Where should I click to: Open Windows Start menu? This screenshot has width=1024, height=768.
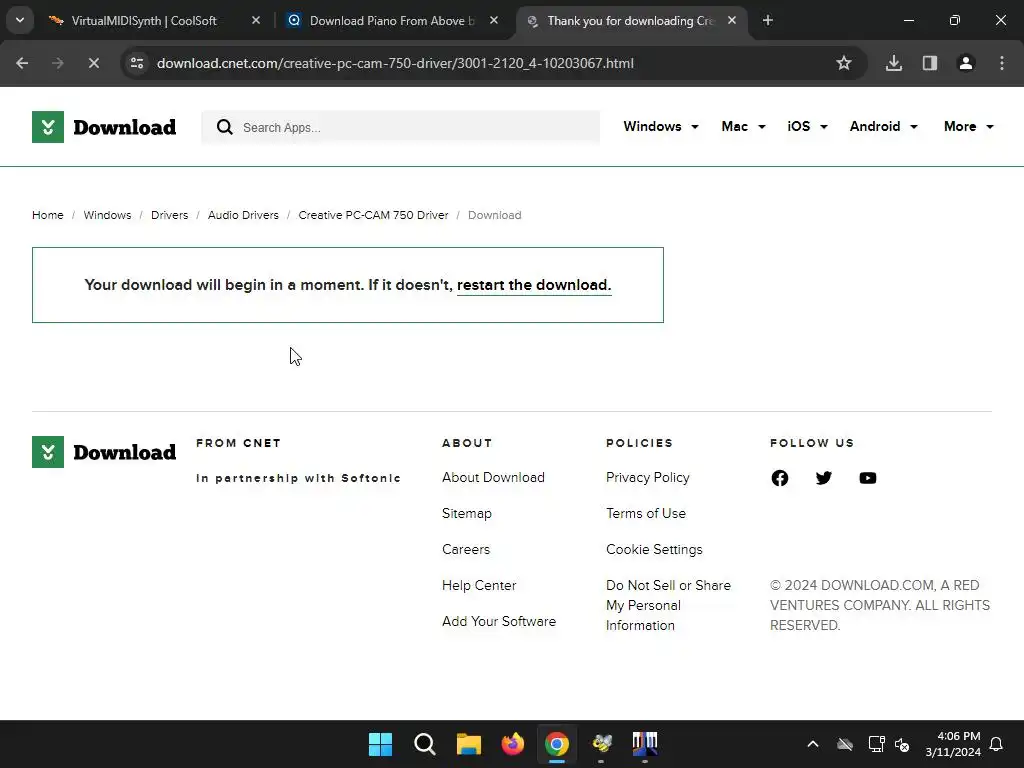click(380, 744)
